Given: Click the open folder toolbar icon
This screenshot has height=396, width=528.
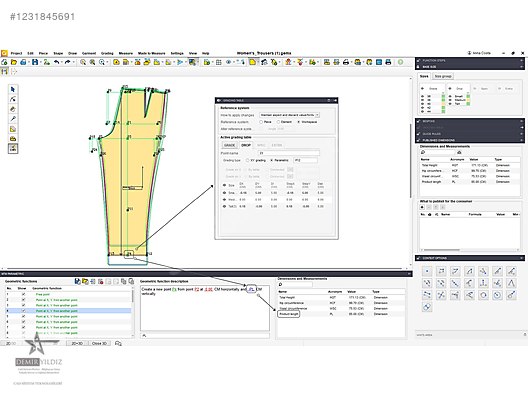Looking at the screenshot, I should click(14, 62).
